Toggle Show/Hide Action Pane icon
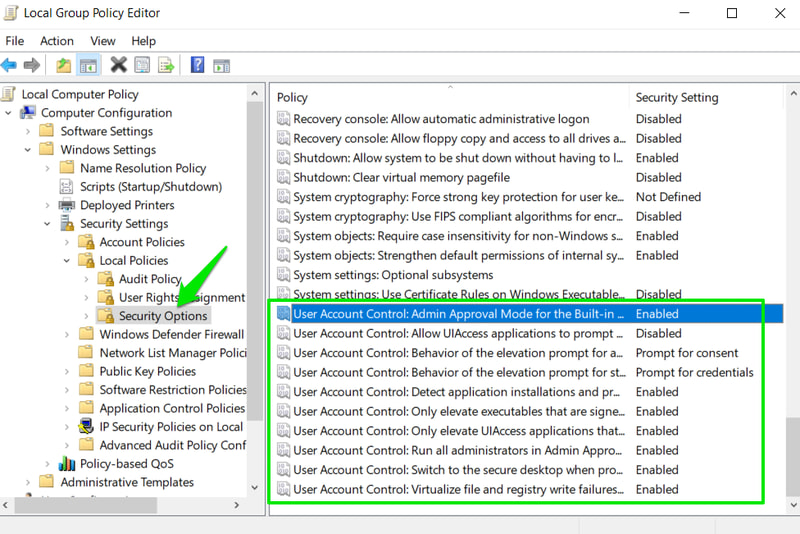 pyautogui.click(x=221, y=65)
